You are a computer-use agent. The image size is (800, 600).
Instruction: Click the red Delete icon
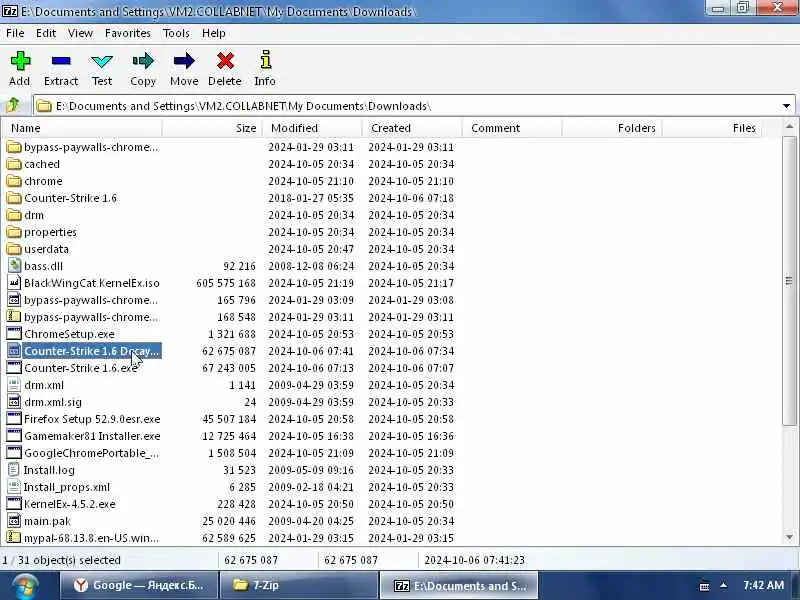tap(225, 61)
